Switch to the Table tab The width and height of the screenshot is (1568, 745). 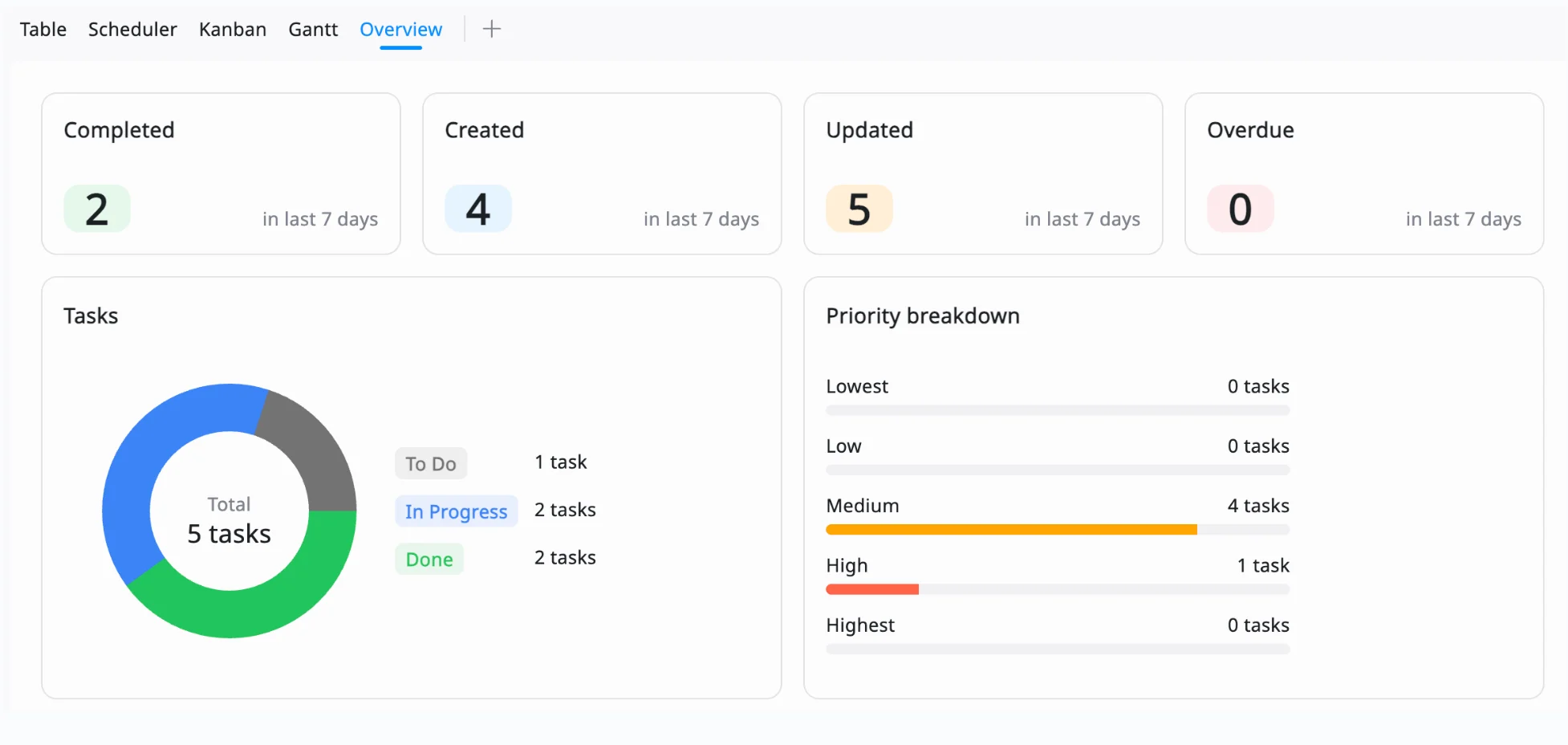point(43,30)
